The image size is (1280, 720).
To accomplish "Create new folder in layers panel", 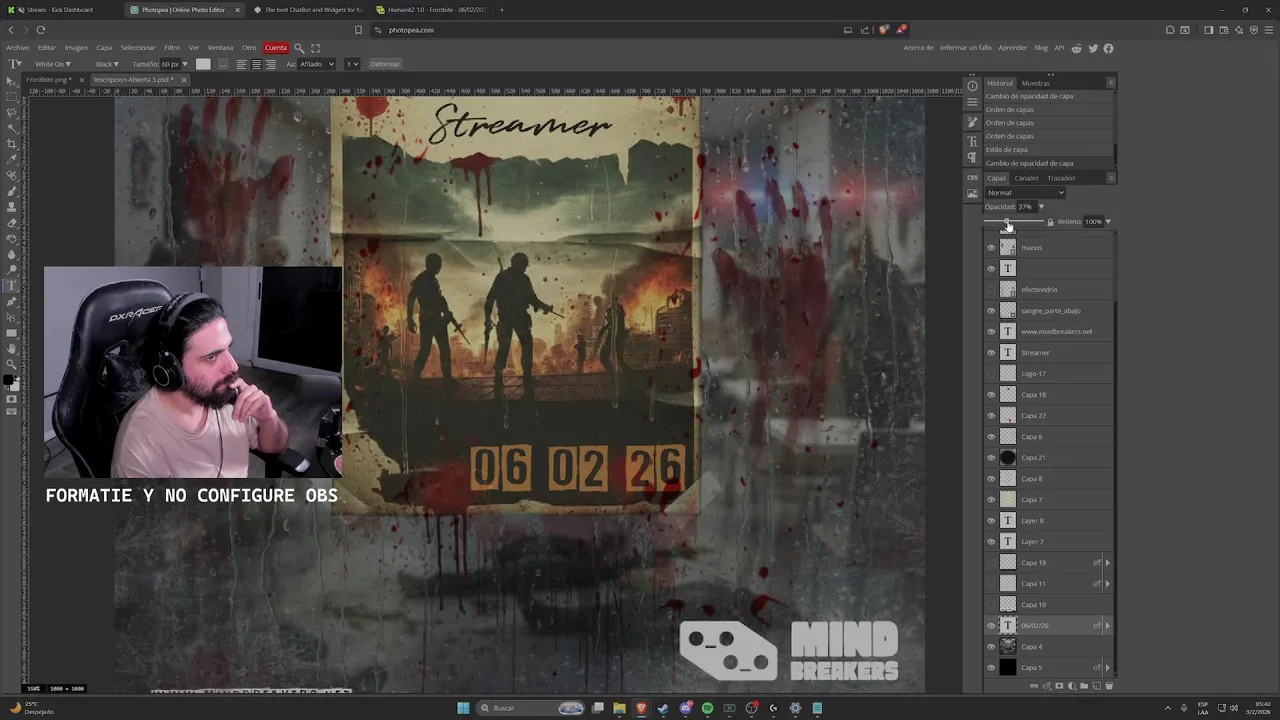I will pyautogui.click(x=1084, y=686).
